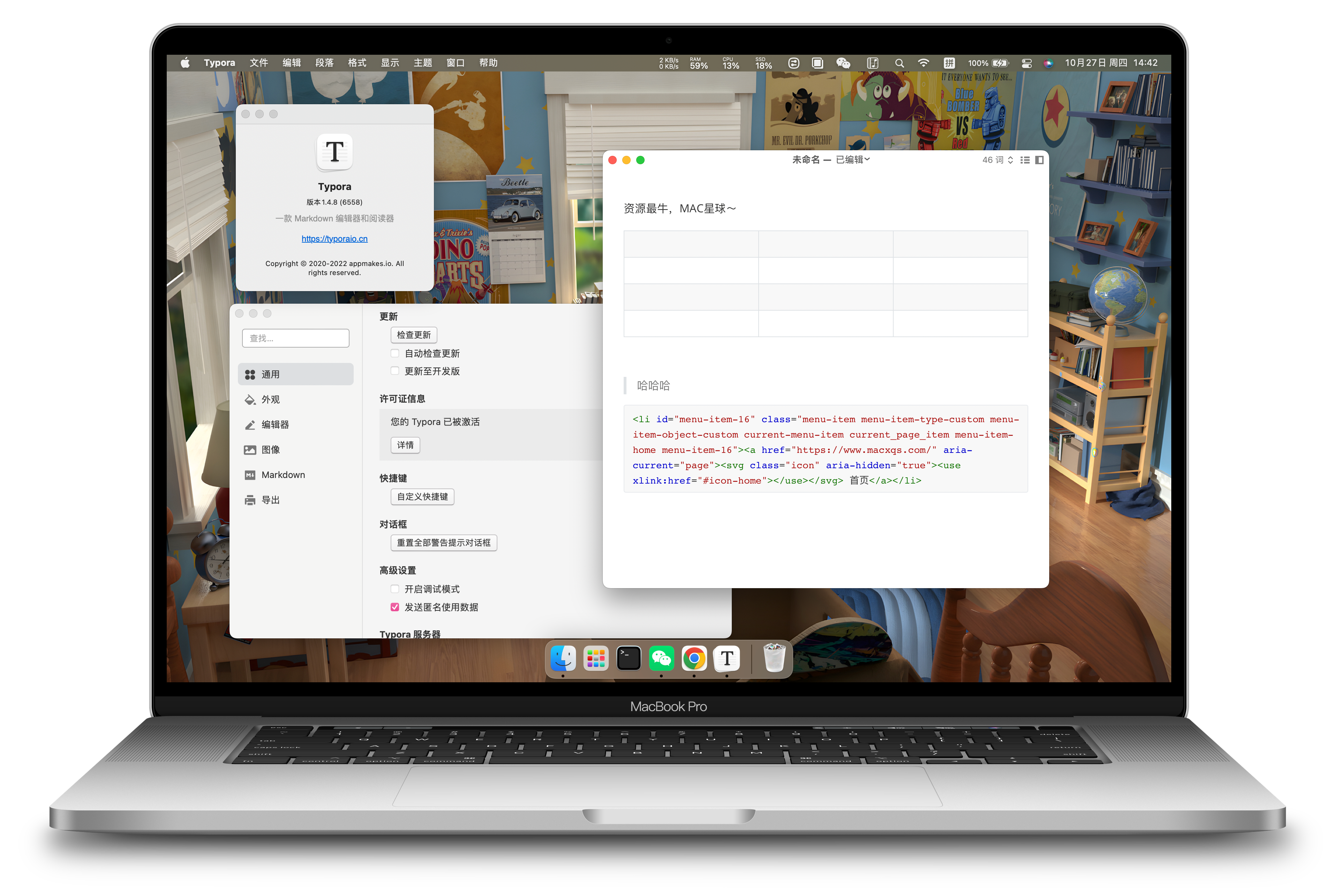Open Google Chrome from the Dock
Screen dimensions: 1338x896
694,658
